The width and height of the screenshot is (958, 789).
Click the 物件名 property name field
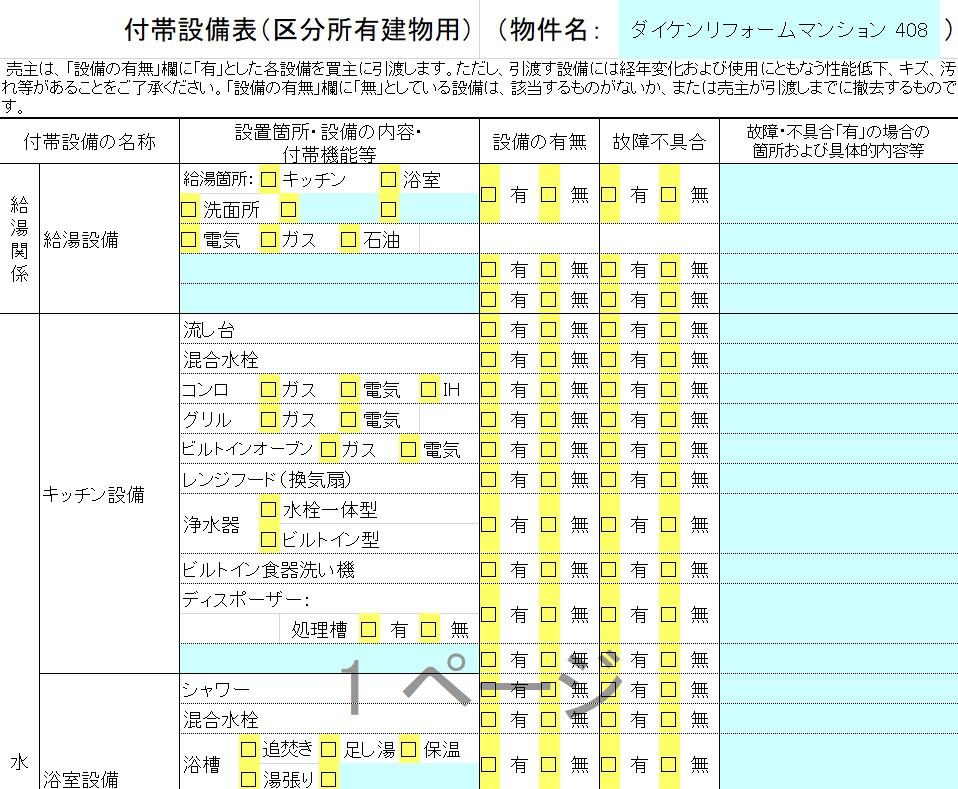(778, 30)
